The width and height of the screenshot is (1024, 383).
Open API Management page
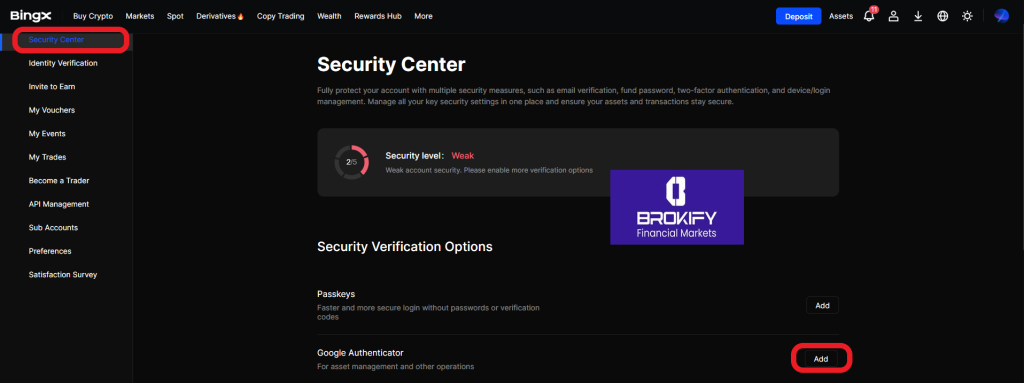pyautogui.click(x=59, y=205)
